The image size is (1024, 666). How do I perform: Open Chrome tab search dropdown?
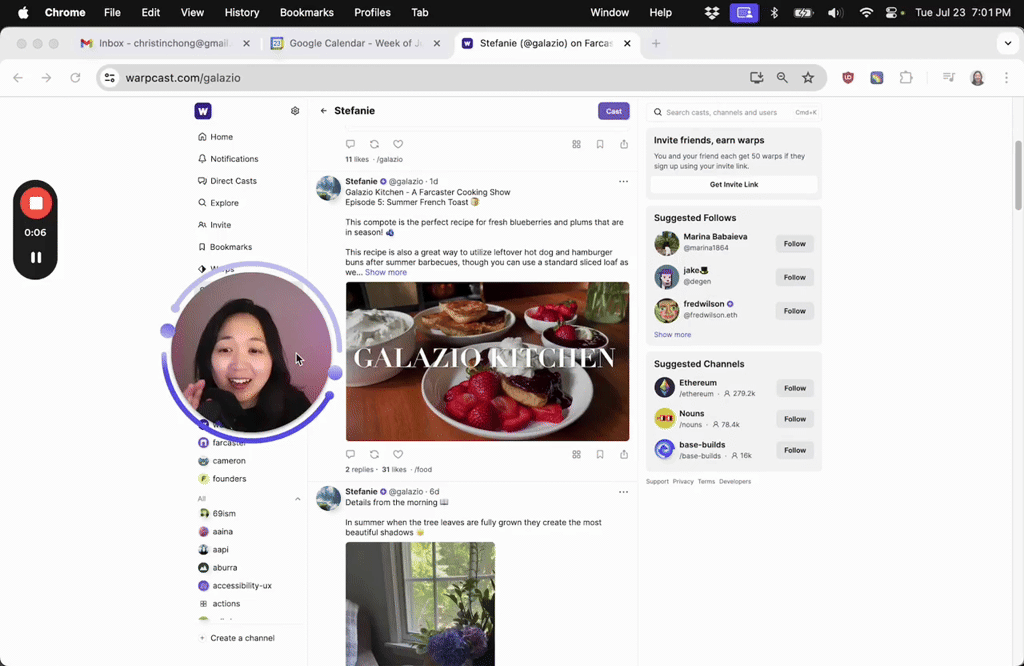coord(1008,44)
